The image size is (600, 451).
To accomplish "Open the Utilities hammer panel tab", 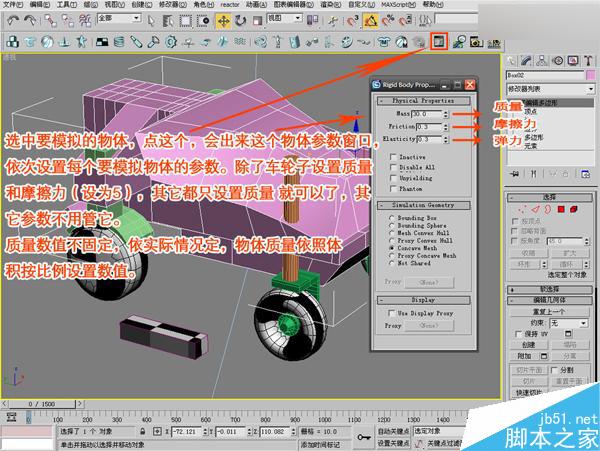I will [x=589, y=61].
